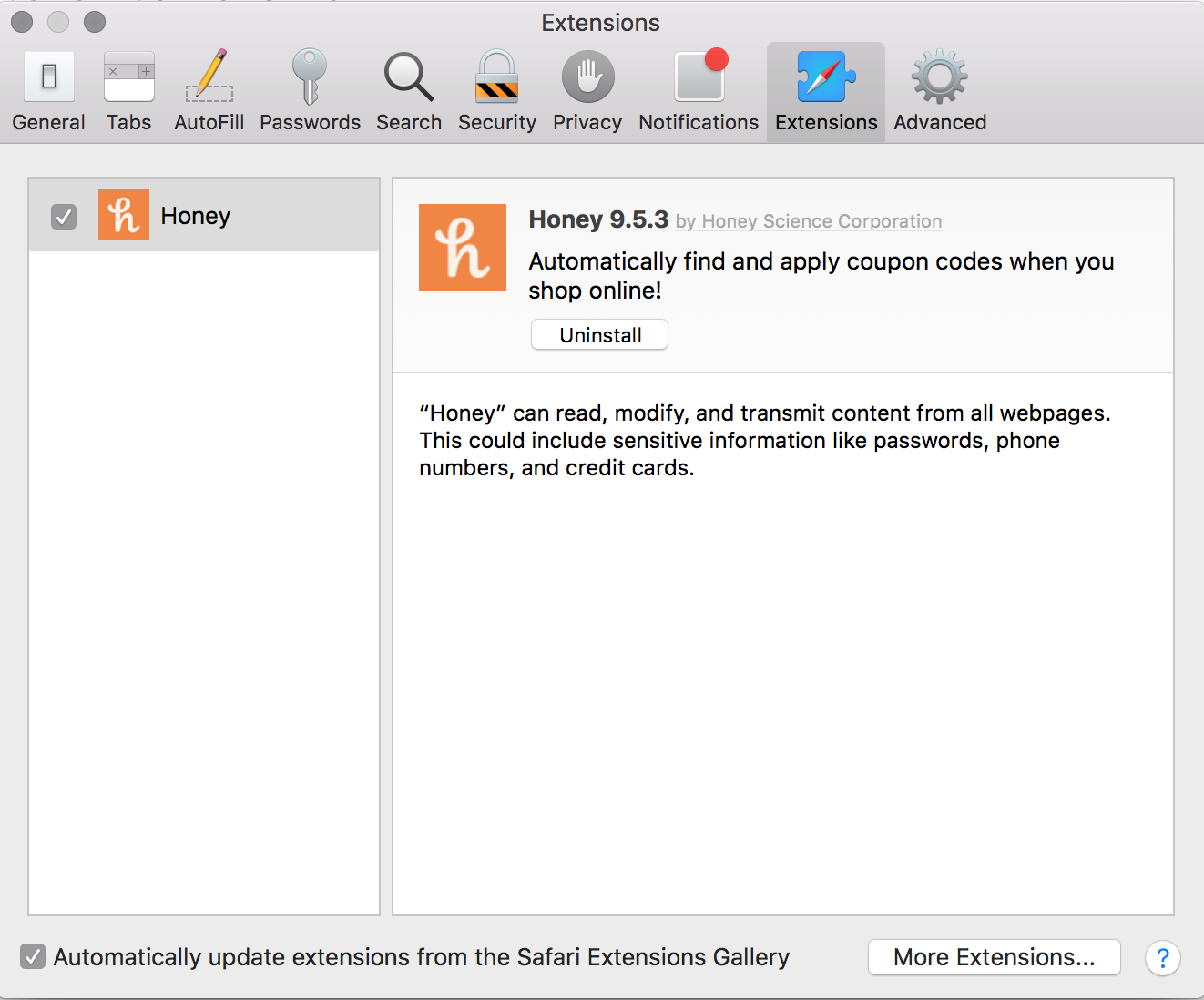Open the Extensions puzzle piece icon
This screenshot has width=1204, height=1000.
click(826, 77)
